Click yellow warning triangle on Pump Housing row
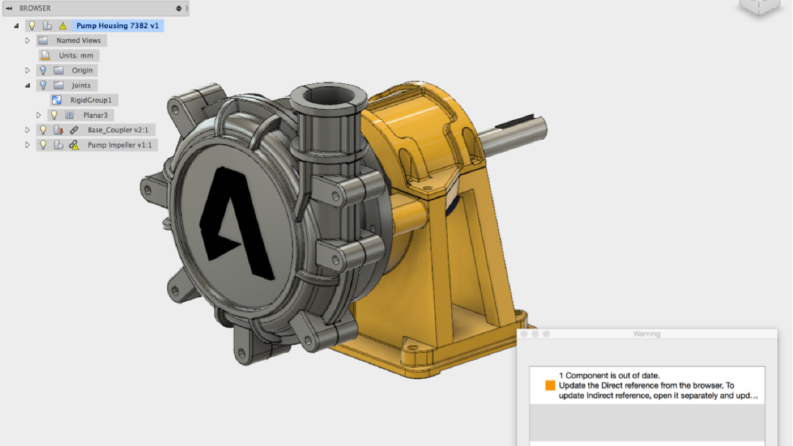Viewport: 793px width, 446px height. click(63, 25)
